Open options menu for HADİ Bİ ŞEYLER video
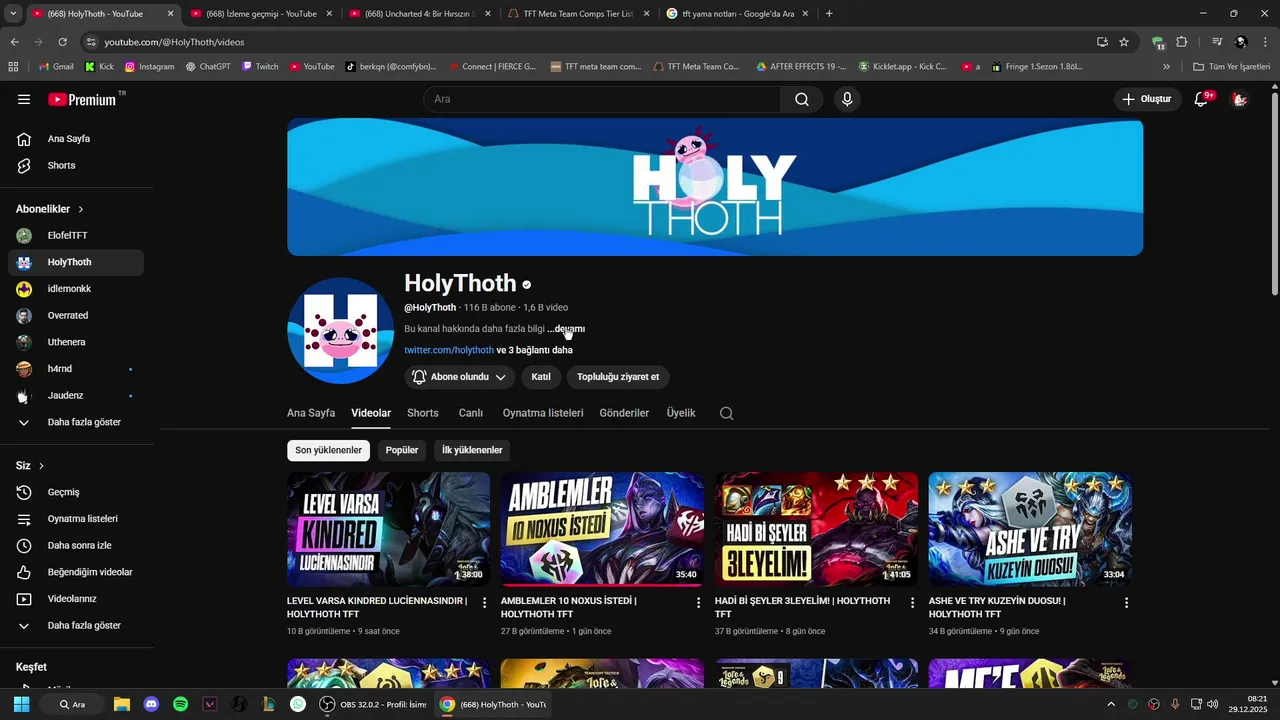Viewport: 1280px width, 720px height. 912,603
